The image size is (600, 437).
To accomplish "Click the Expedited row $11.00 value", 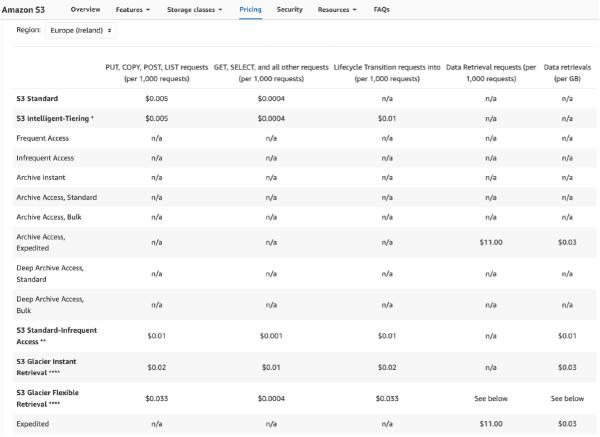I will (491, 424).
